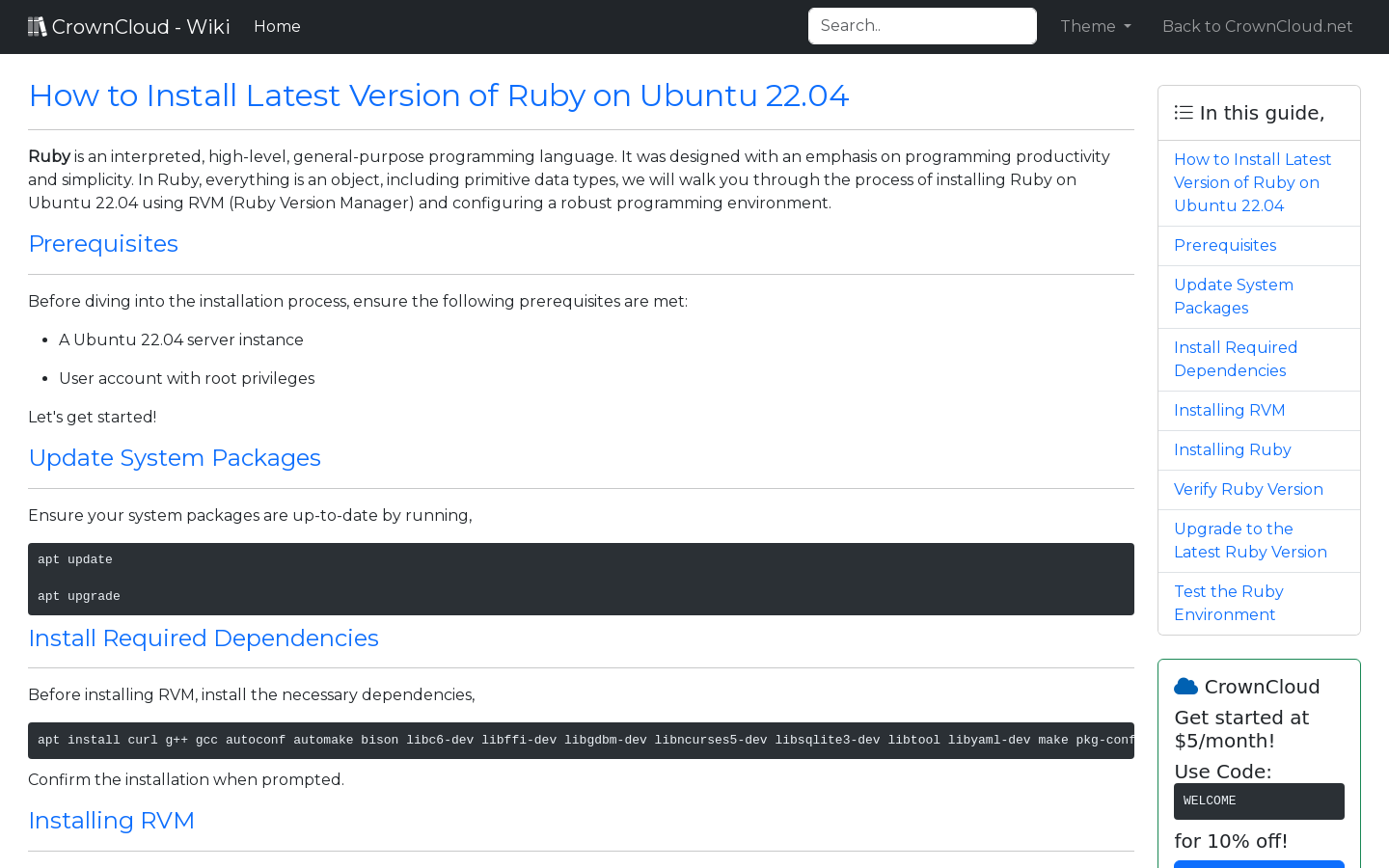Click the main Ruby on Ubuntu 22.04 title
This screenshot has width=1389, height=868.
point(439,95)
